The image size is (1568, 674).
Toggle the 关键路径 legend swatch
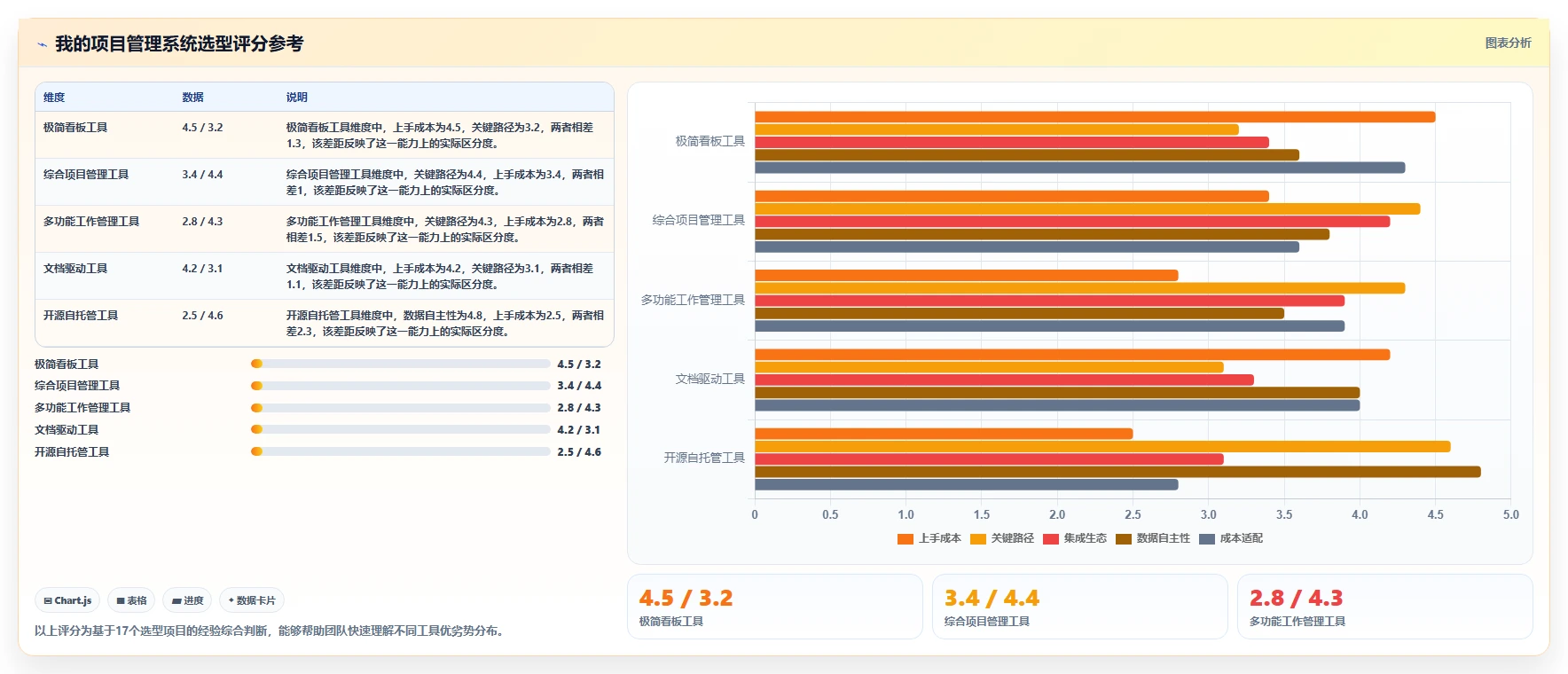click(x=978, y=538)
